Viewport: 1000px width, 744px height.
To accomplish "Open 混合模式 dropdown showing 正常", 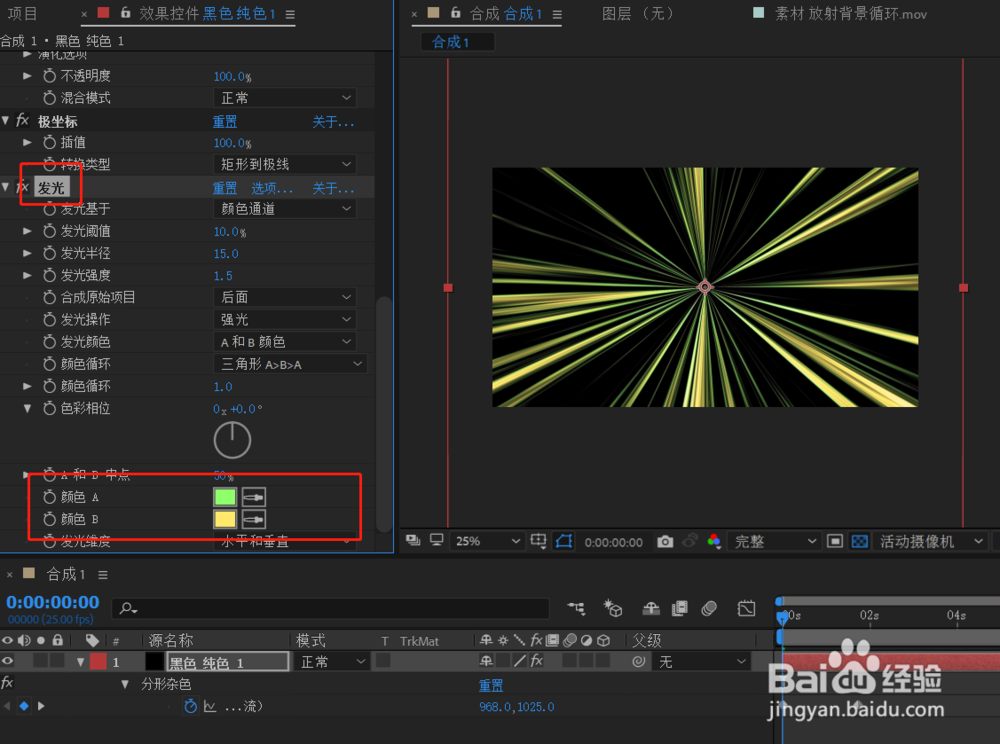I will point(284,98).
